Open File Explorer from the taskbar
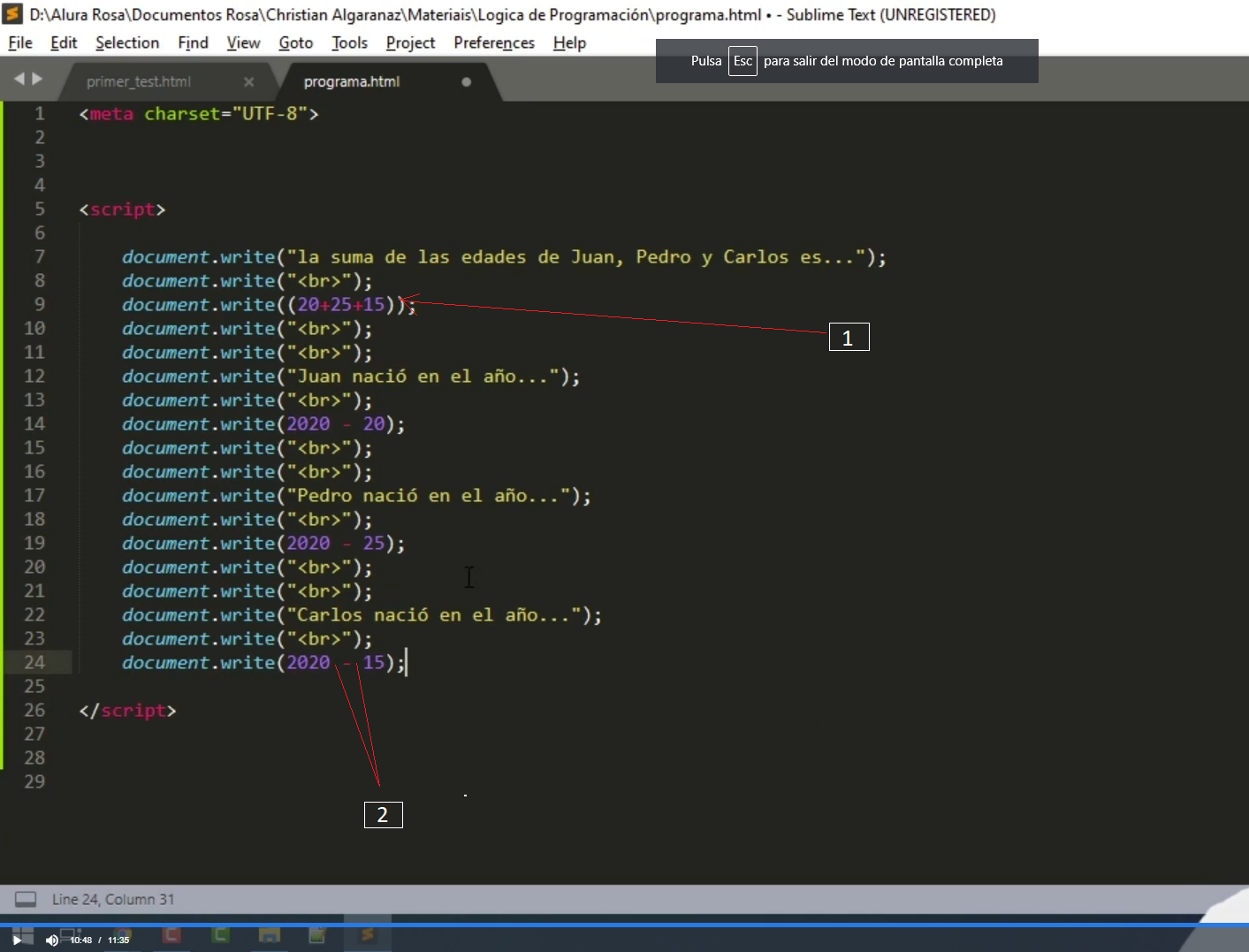This screenshot has width=1249, height=952. click(x=270, y=934)
